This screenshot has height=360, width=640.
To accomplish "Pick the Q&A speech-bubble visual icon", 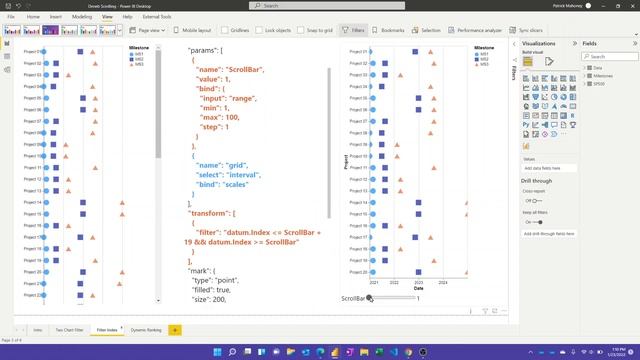I will 554,125.
